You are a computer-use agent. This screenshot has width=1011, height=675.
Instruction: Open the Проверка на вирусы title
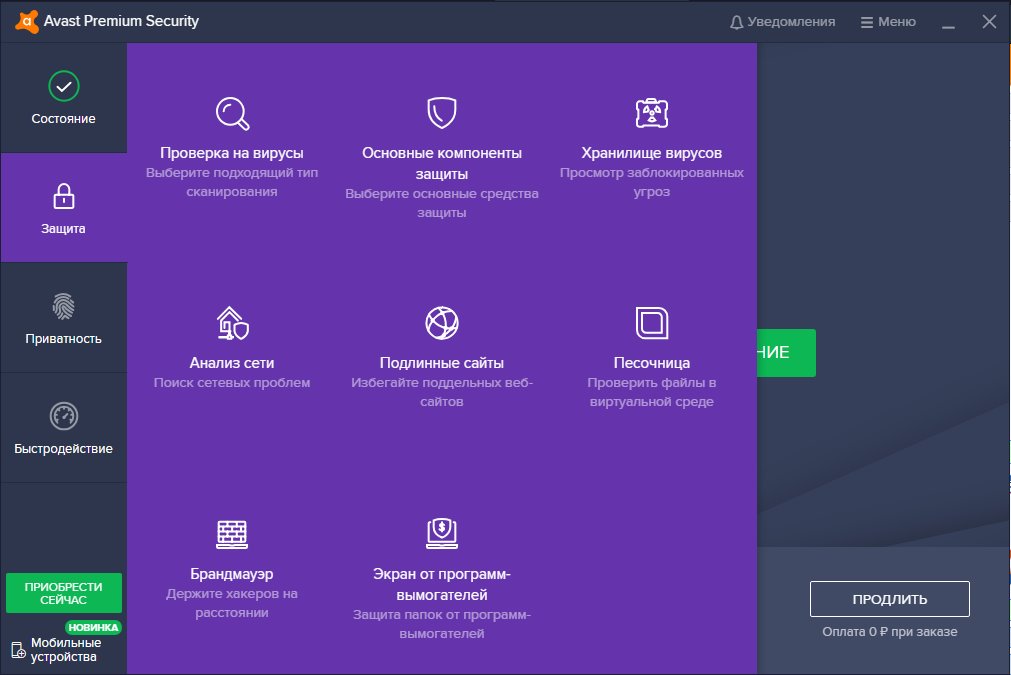(232, 153)
